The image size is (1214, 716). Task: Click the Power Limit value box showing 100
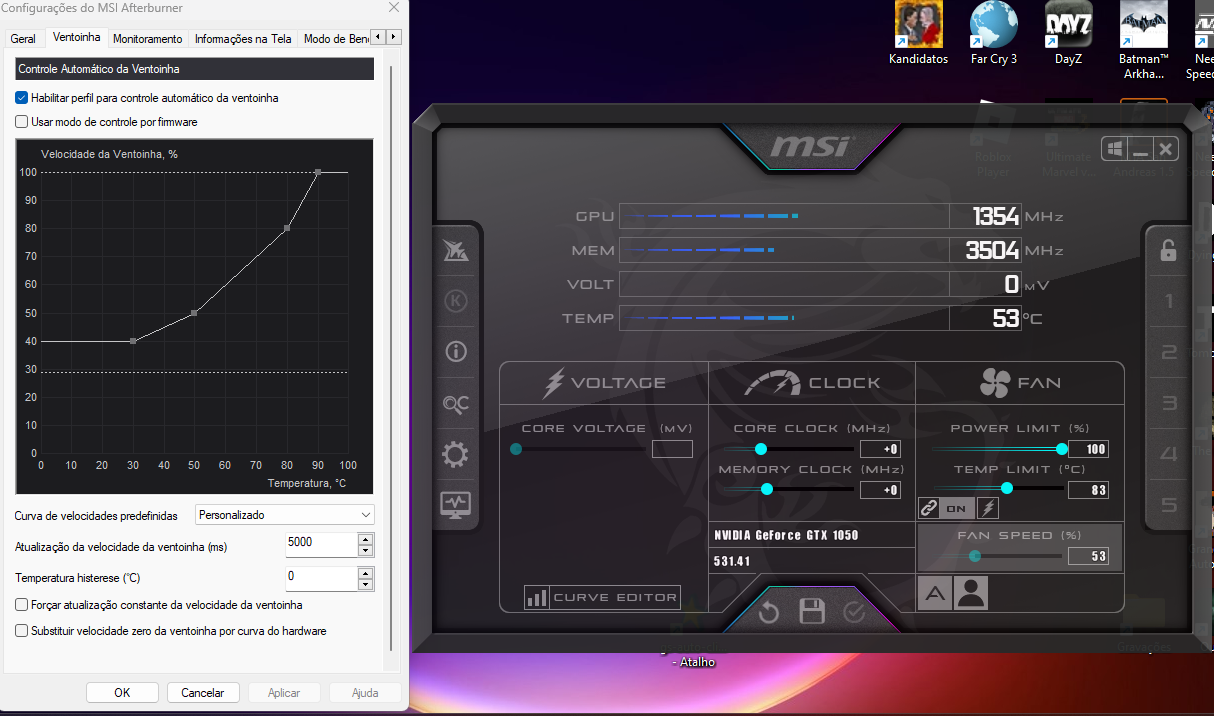tap(1088, 449)
